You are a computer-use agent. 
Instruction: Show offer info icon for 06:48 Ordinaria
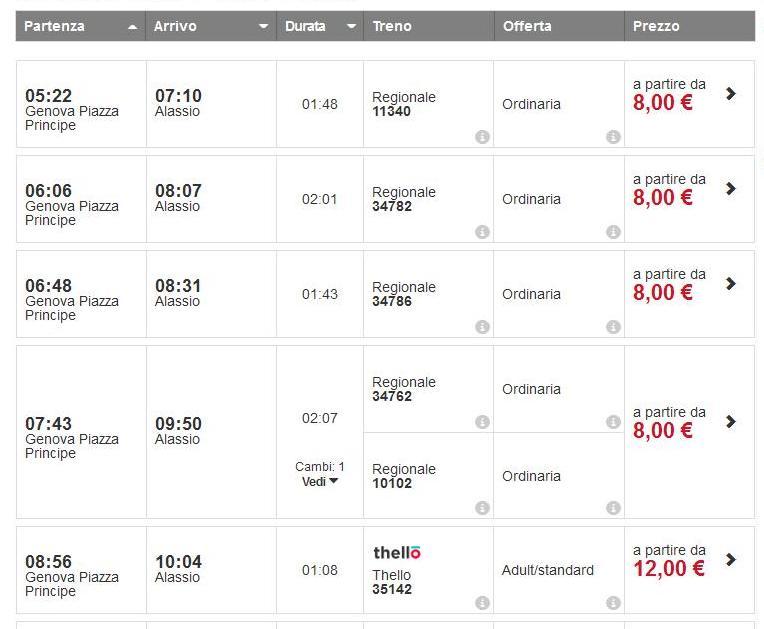pos(613,327)
